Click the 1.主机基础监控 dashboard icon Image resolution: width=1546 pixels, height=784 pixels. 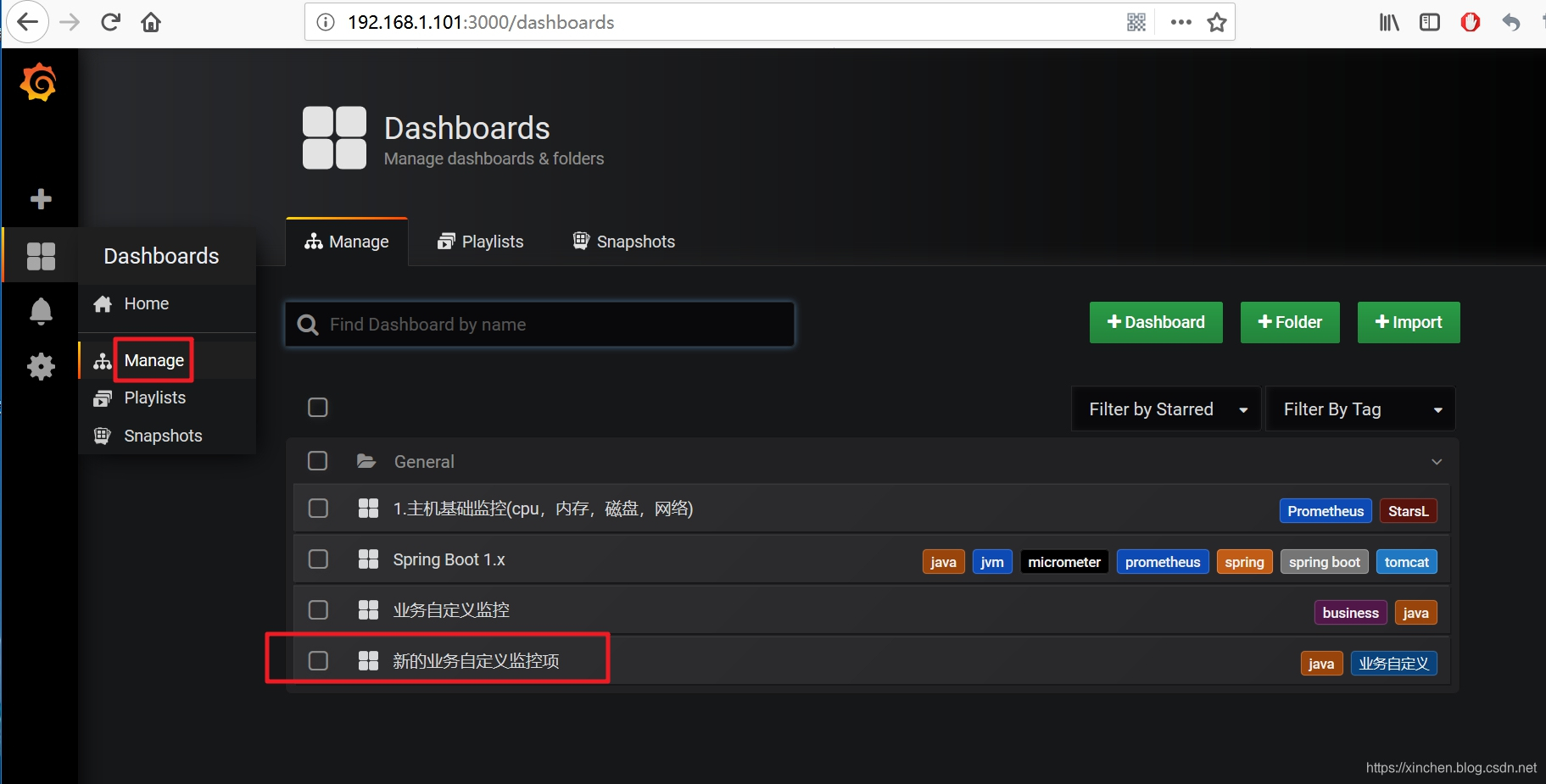pos(368,509)
